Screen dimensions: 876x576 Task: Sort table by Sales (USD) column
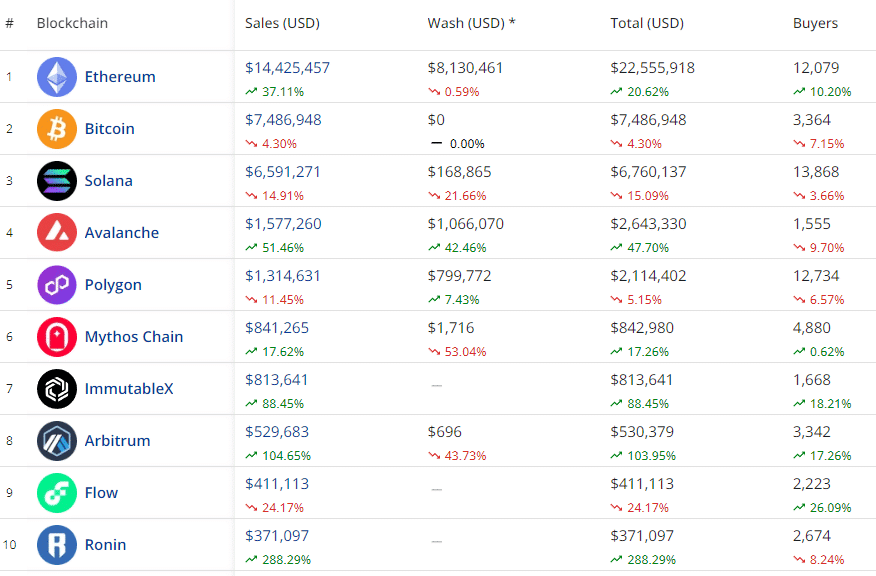(x=282, y=23)
